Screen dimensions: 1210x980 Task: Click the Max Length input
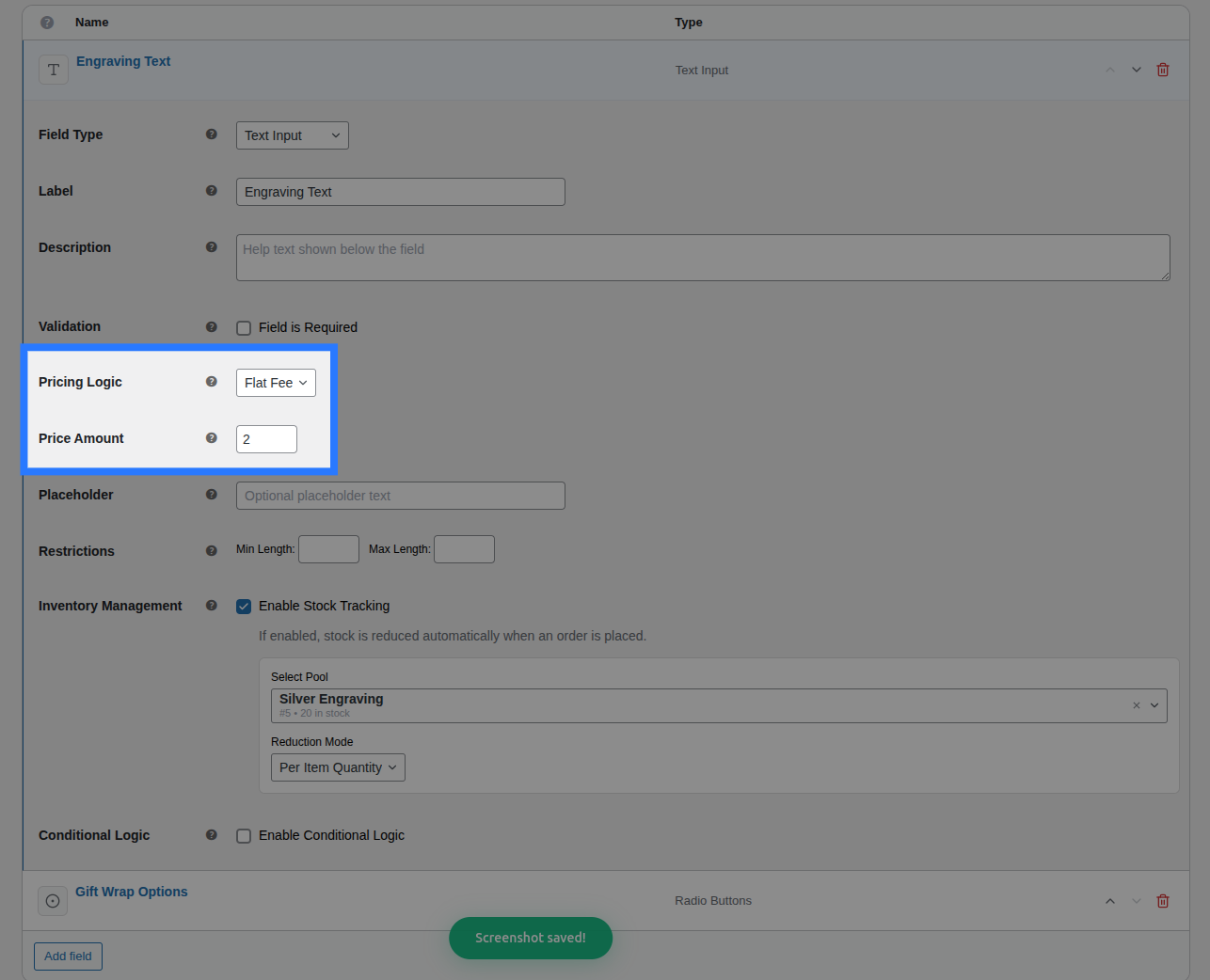464,549
